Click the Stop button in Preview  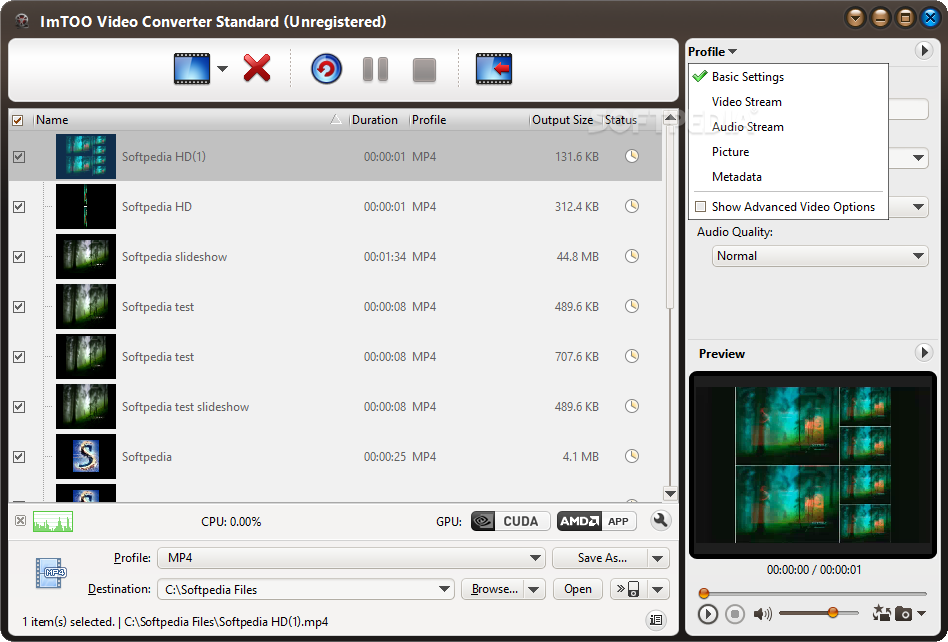pos(735,614)
